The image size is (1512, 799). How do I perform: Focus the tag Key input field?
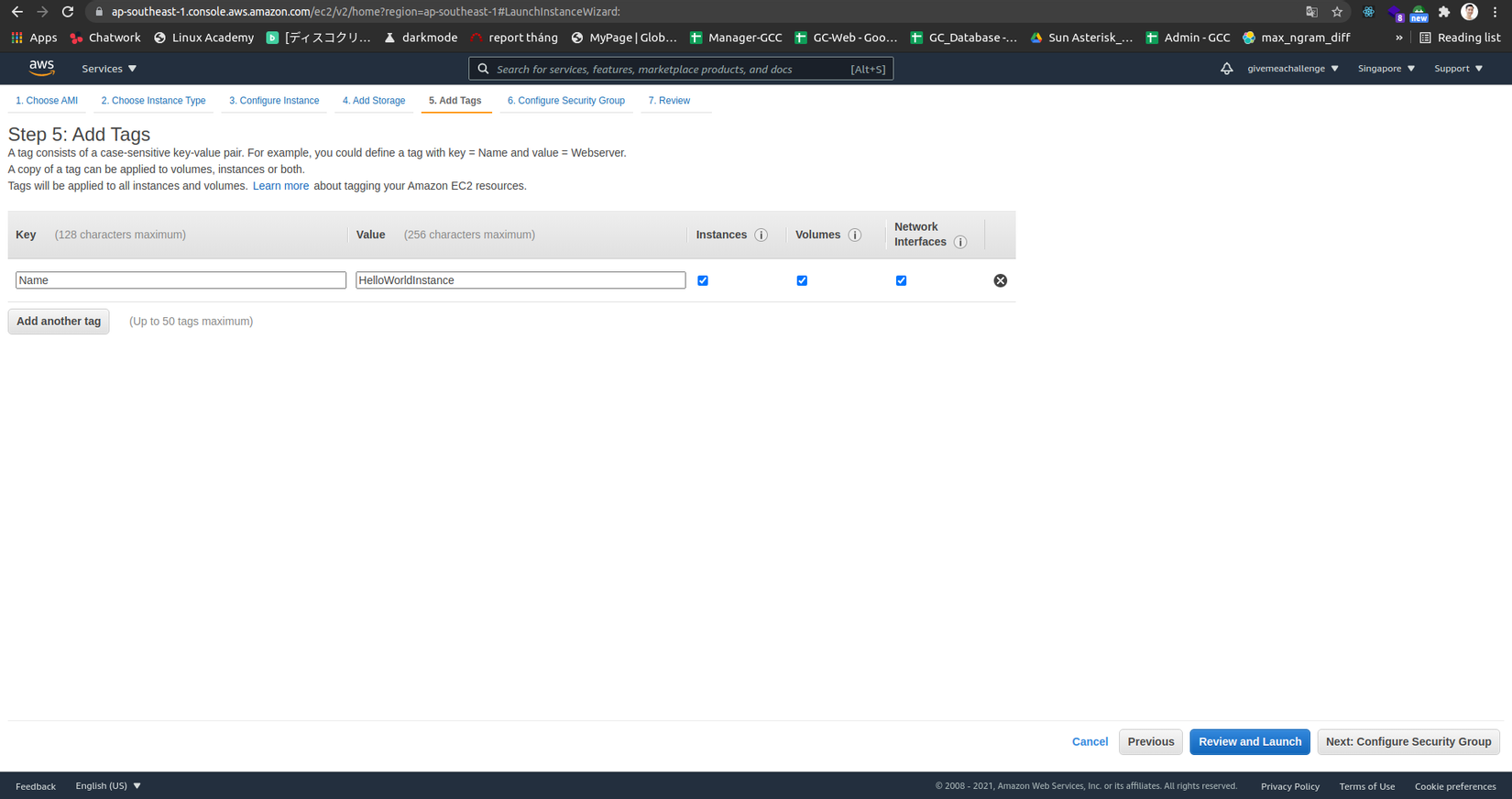[x=181, y=280]
